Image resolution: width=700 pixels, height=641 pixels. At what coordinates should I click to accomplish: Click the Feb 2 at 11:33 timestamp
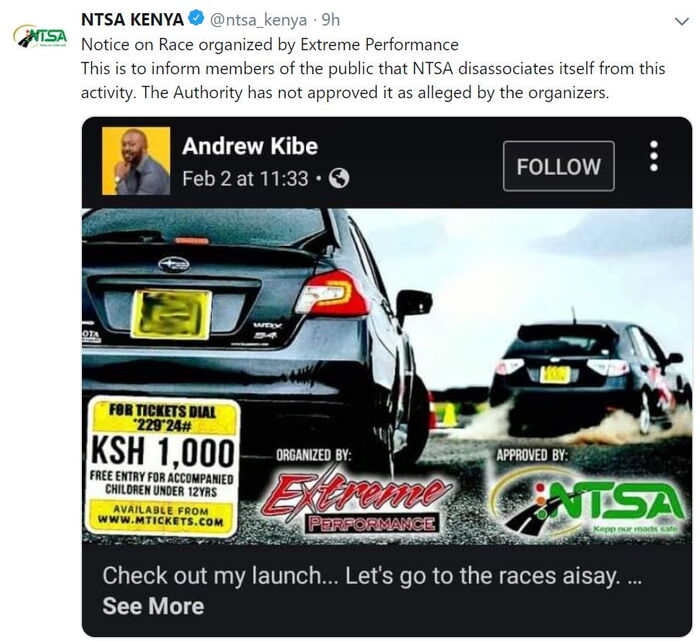tap(245, 179)
